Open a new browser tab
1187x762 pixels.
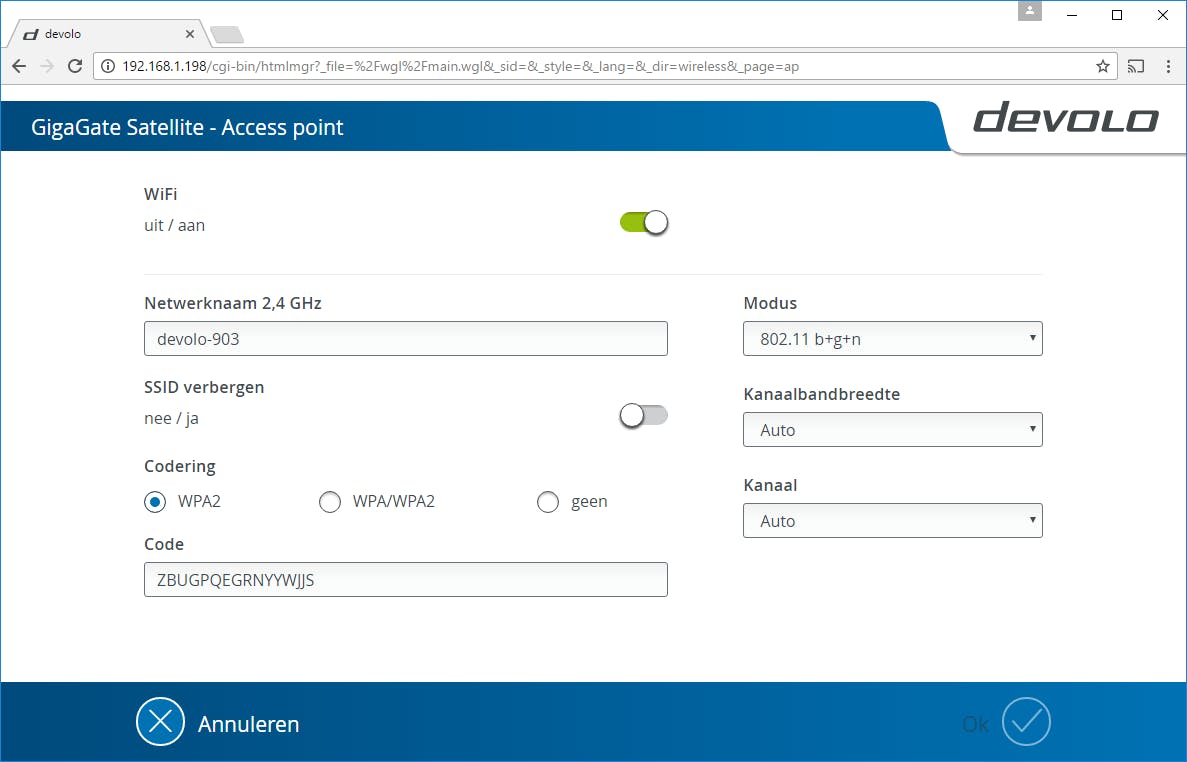[226, 34]
